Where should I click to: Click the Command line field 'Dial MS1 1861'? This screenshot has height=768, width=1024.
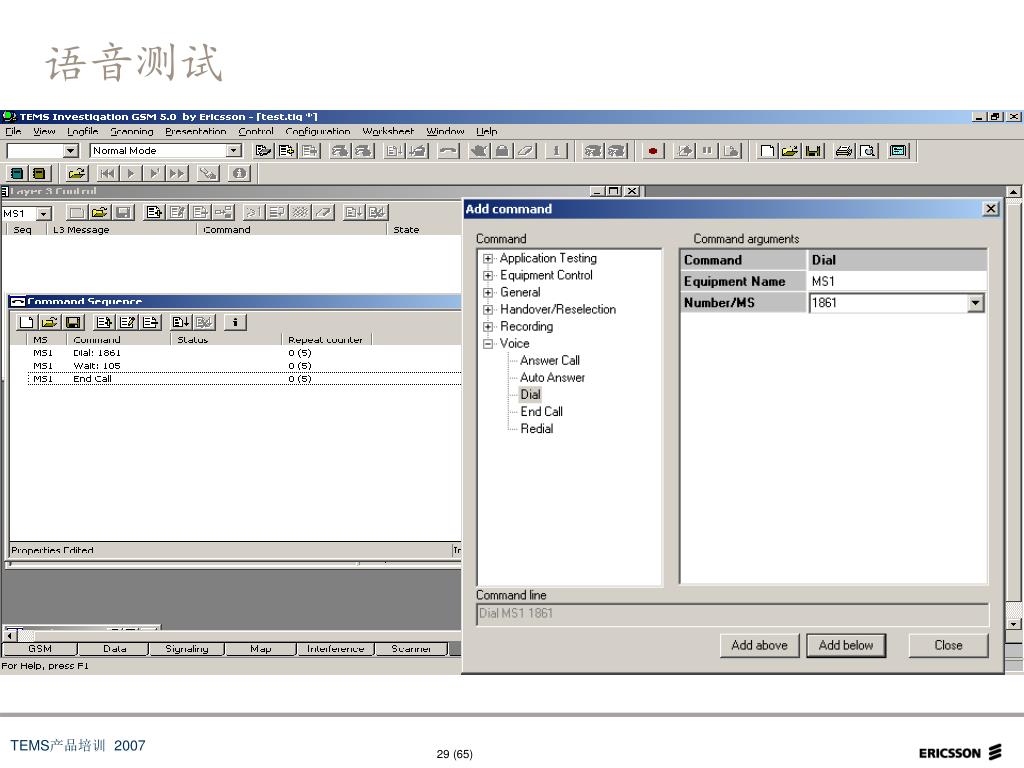coord(733,614)
